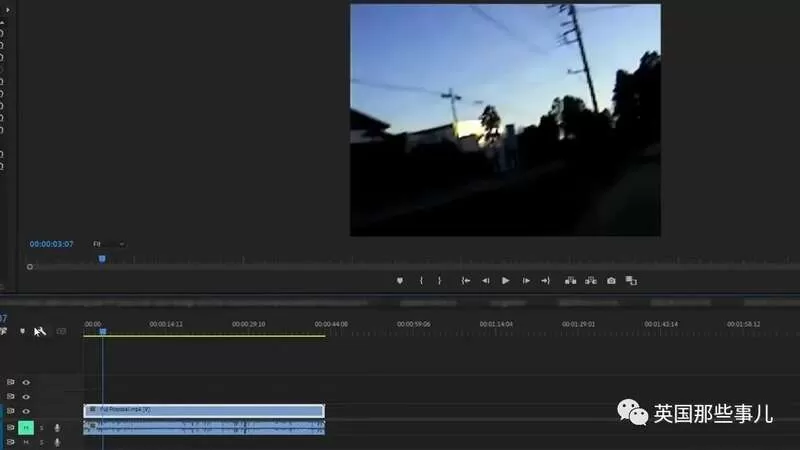Image resolution: width=800 pixels, height=450 pixels.
Task: Enable voice-over record on first audio track
Action: click(x=57, y=428)
